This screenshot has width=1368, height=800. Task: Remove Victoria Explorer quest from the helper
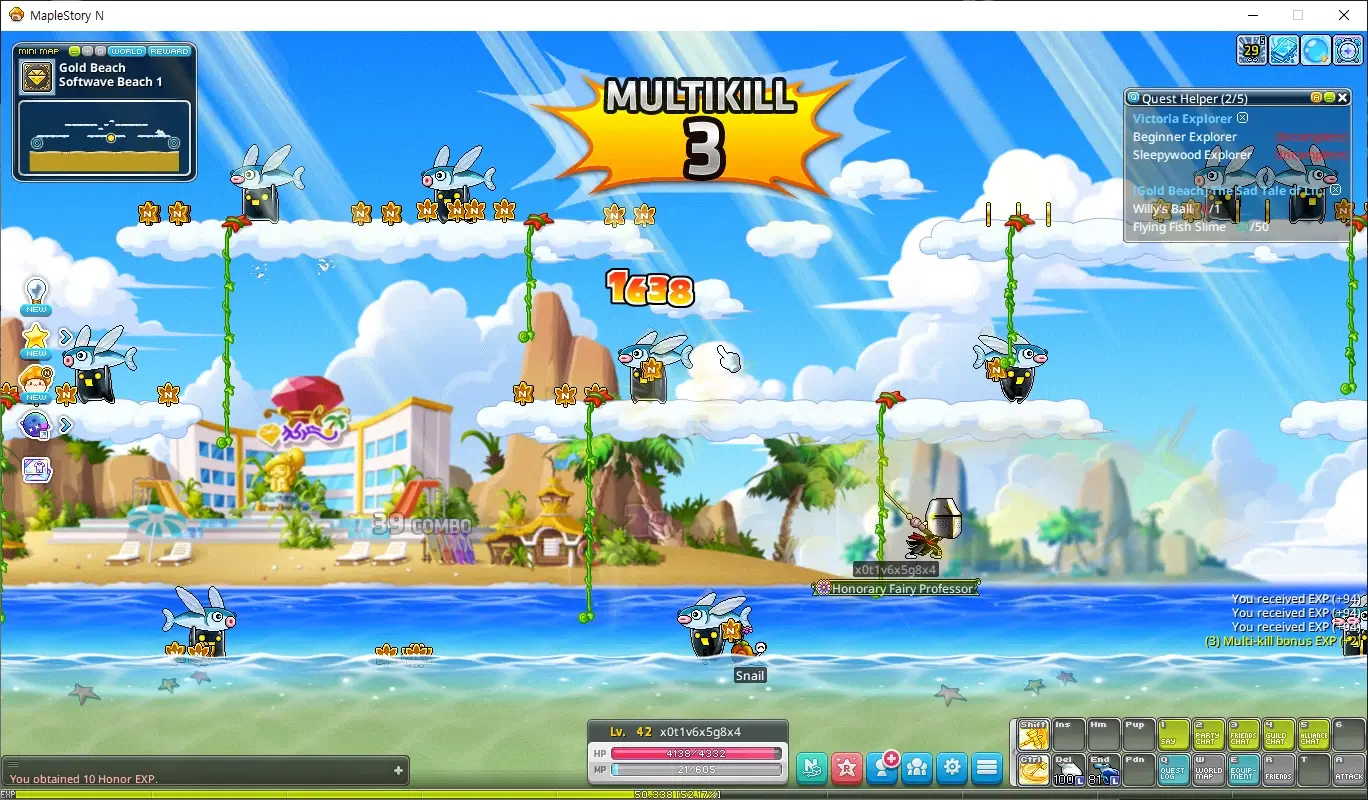1243,118
